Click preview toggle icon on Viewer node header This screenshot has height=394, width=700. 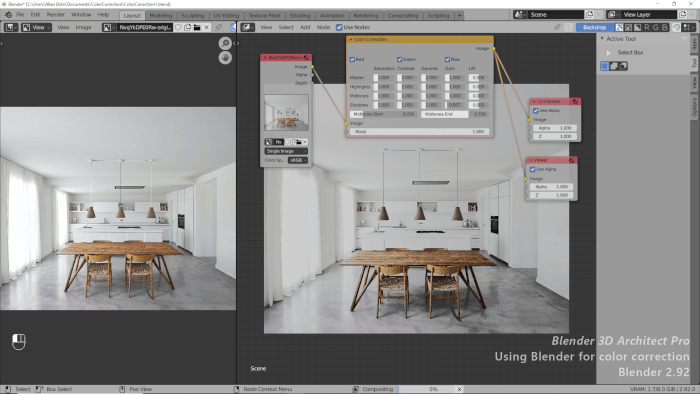(571, 160)
